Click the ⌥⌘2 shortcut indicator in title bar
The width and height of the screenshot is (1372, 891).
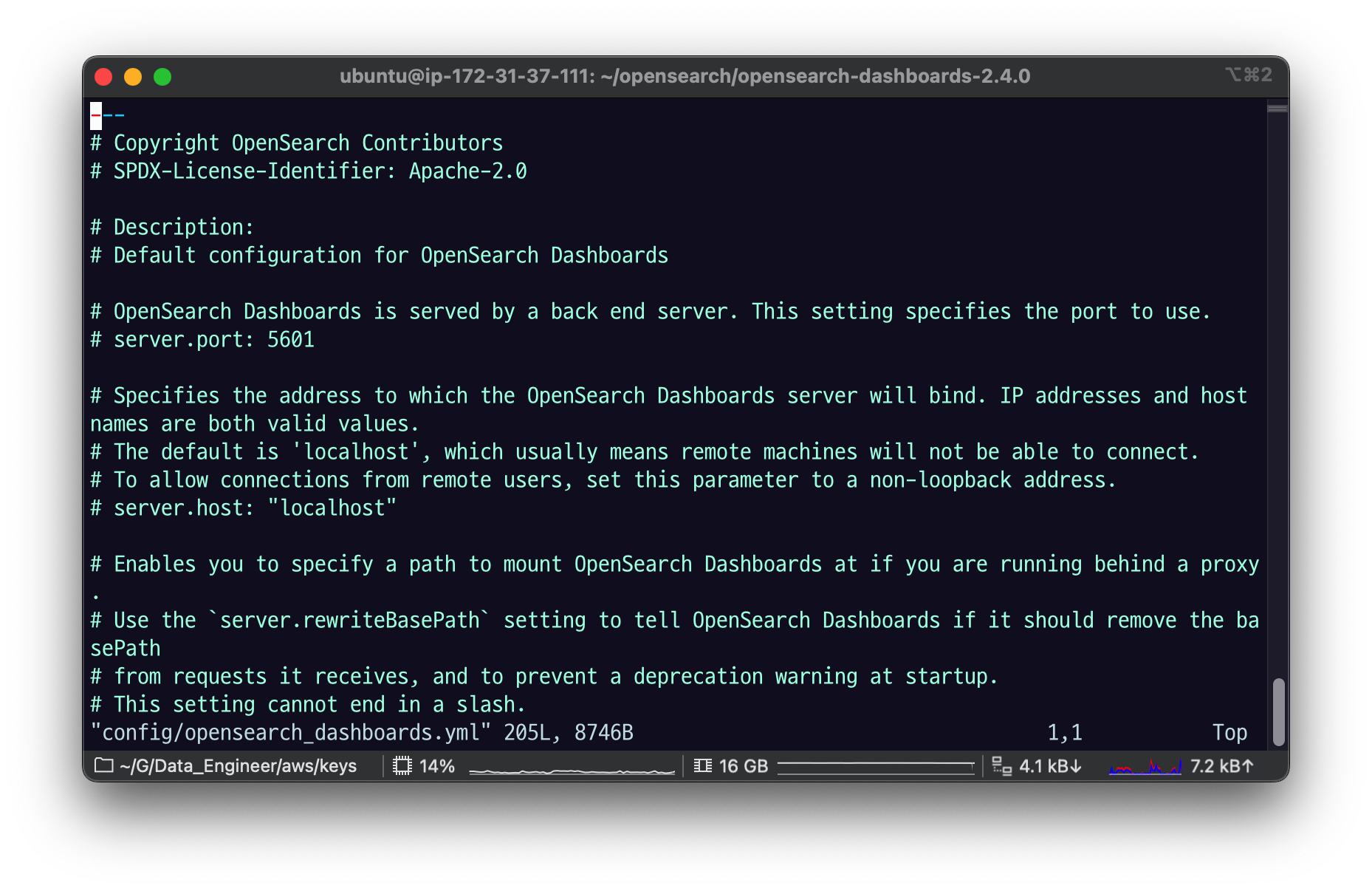(x=1249, y=75)
